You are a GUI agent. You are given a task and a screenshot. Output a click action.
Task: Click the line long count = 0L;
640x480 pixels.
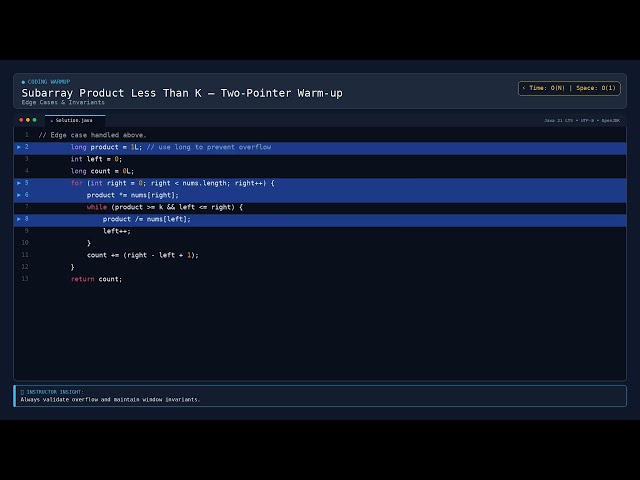coord(102,171)
